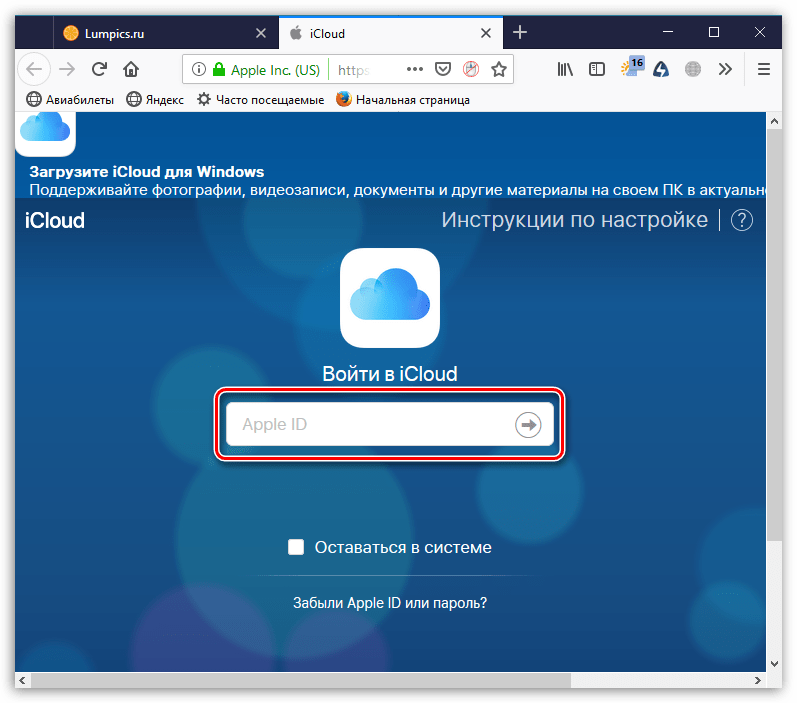Click the forward navigation arrow
797x703 pixels.
coord(67,69)
